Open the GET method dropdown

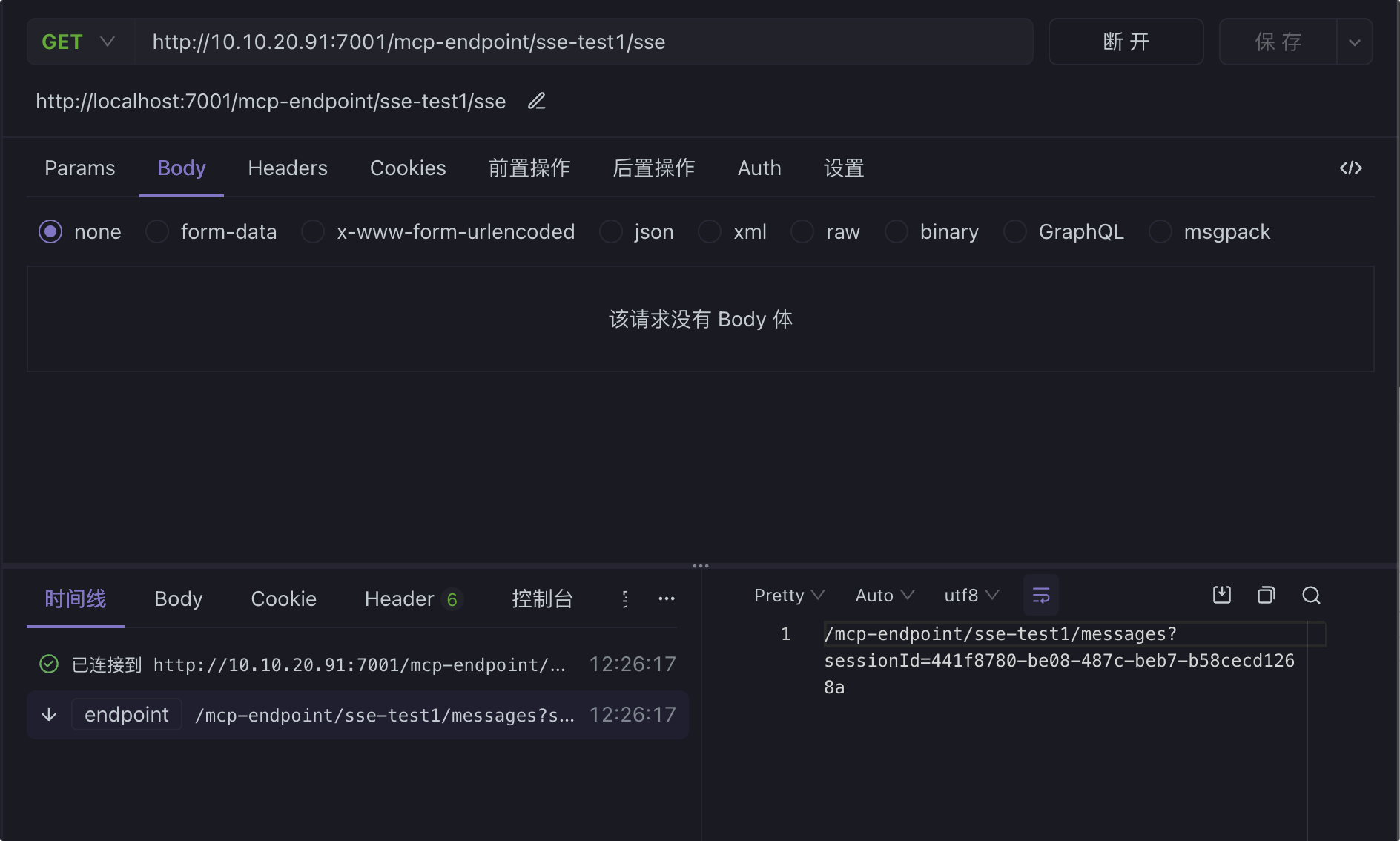click(x=79, y=42)
